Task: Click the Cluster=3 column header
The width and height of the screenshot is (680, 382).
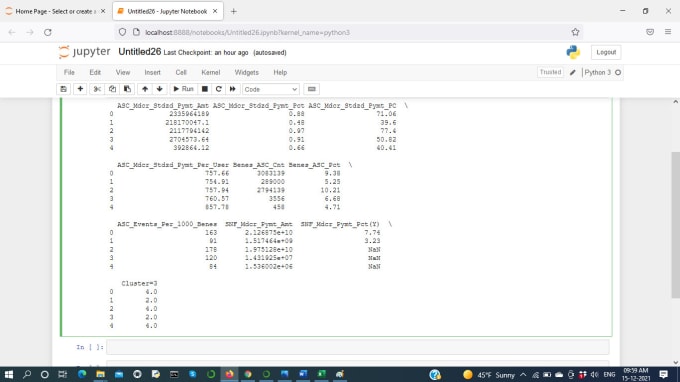Action: click(139, 284)
